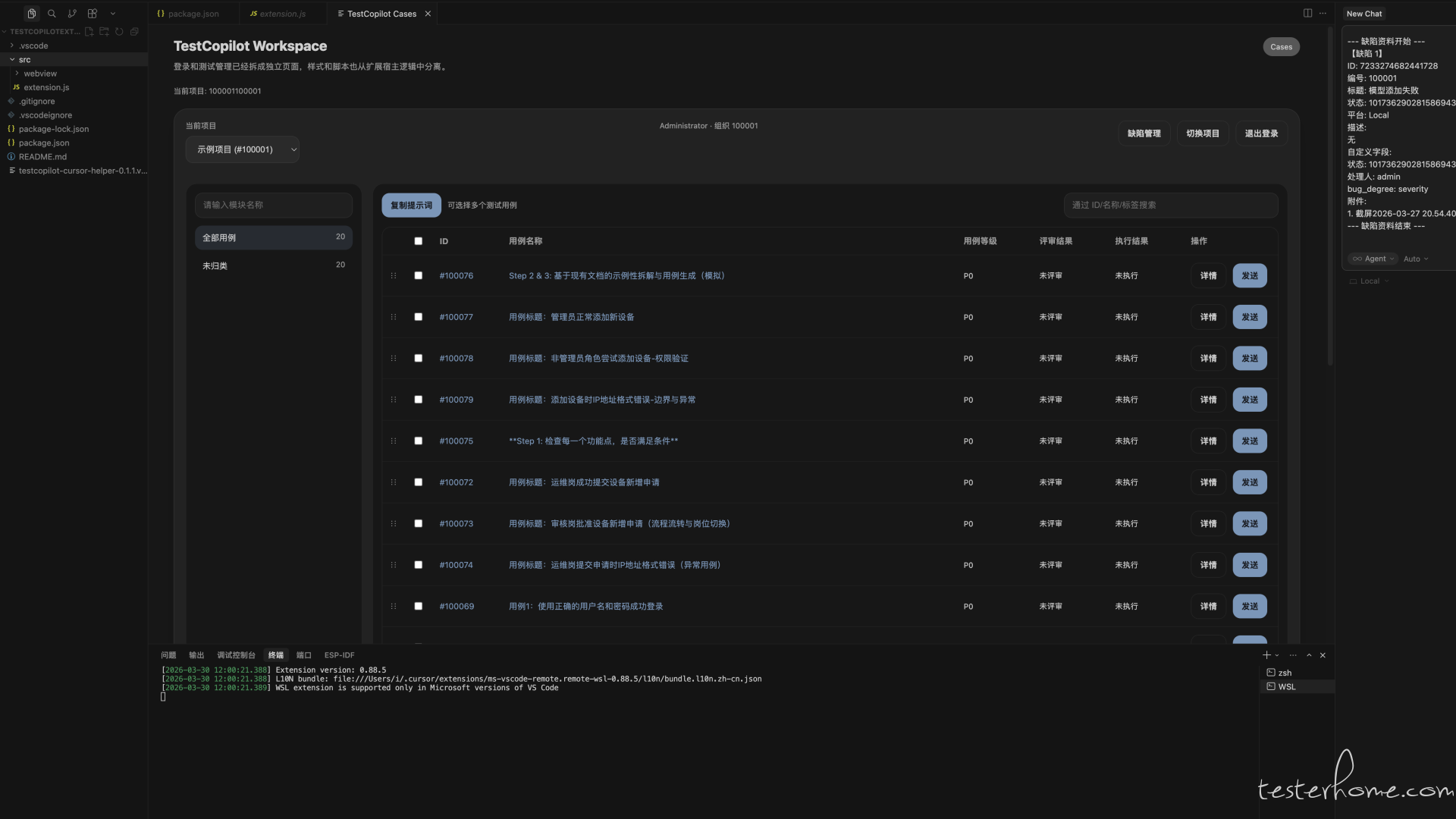This screenshot has width=1456, height=819.
Task: Add a new terminal with plus icon
Action: pyautogui.click(x=1266, y=655)
